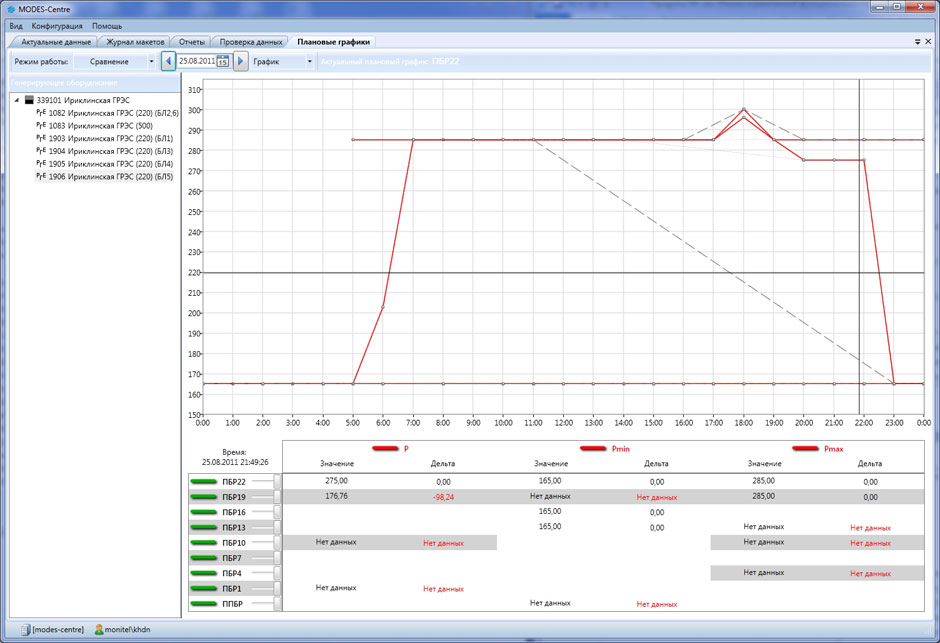The height and width of the screenshot is (643, 940).
Task: Click the monitel\khdn user icon in status bar
Action: tap(98, 630)
